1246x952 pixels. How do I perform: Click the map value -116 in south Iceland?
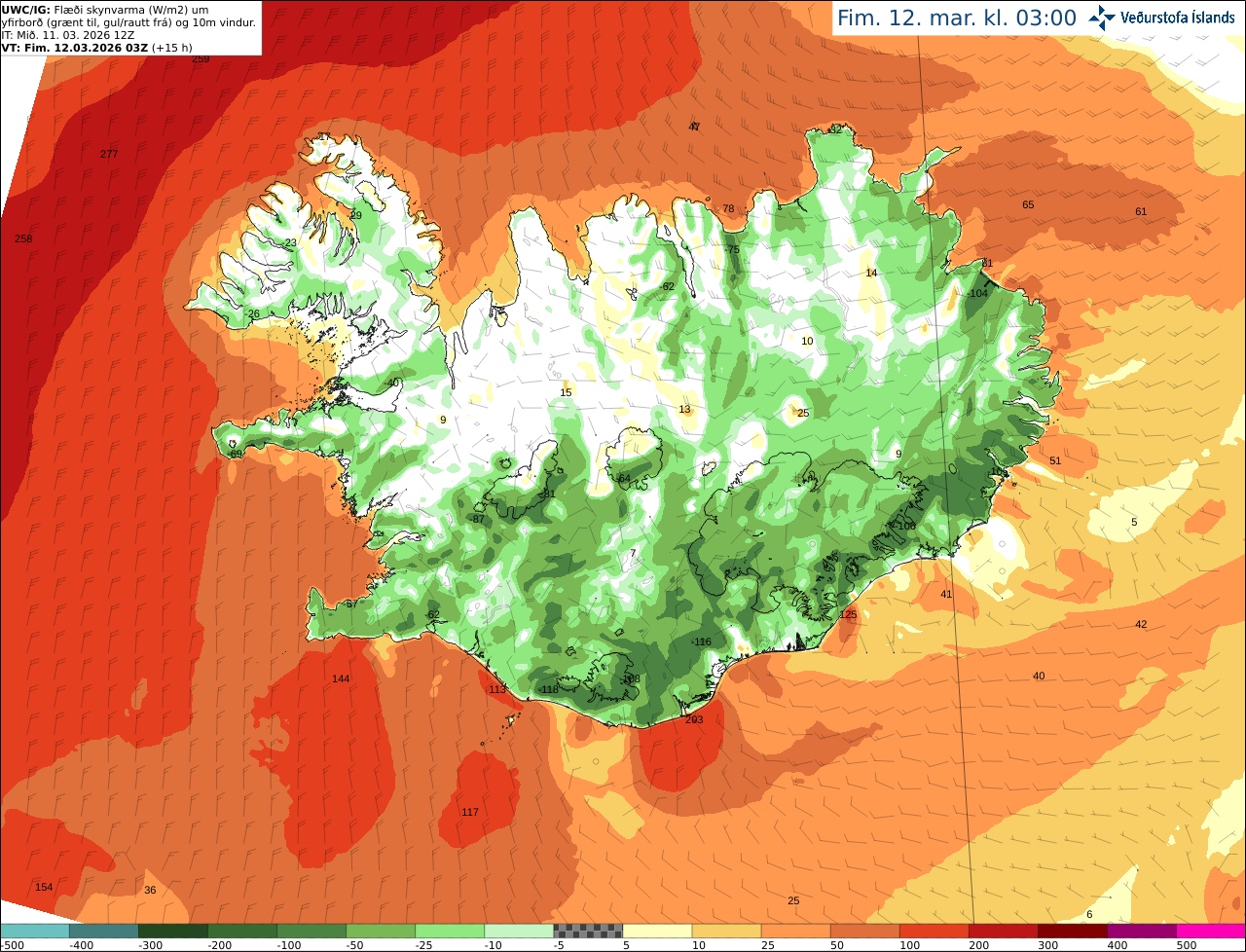[x=701, y=641]
